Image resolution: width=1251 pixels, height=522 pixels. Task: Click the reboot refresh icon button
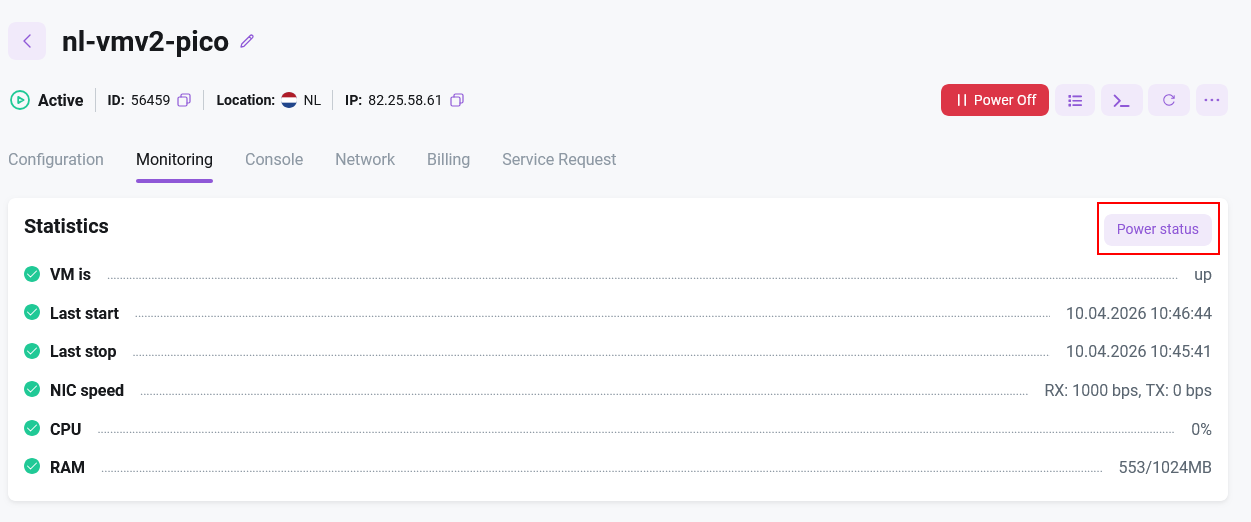[x=1168, y=100]
